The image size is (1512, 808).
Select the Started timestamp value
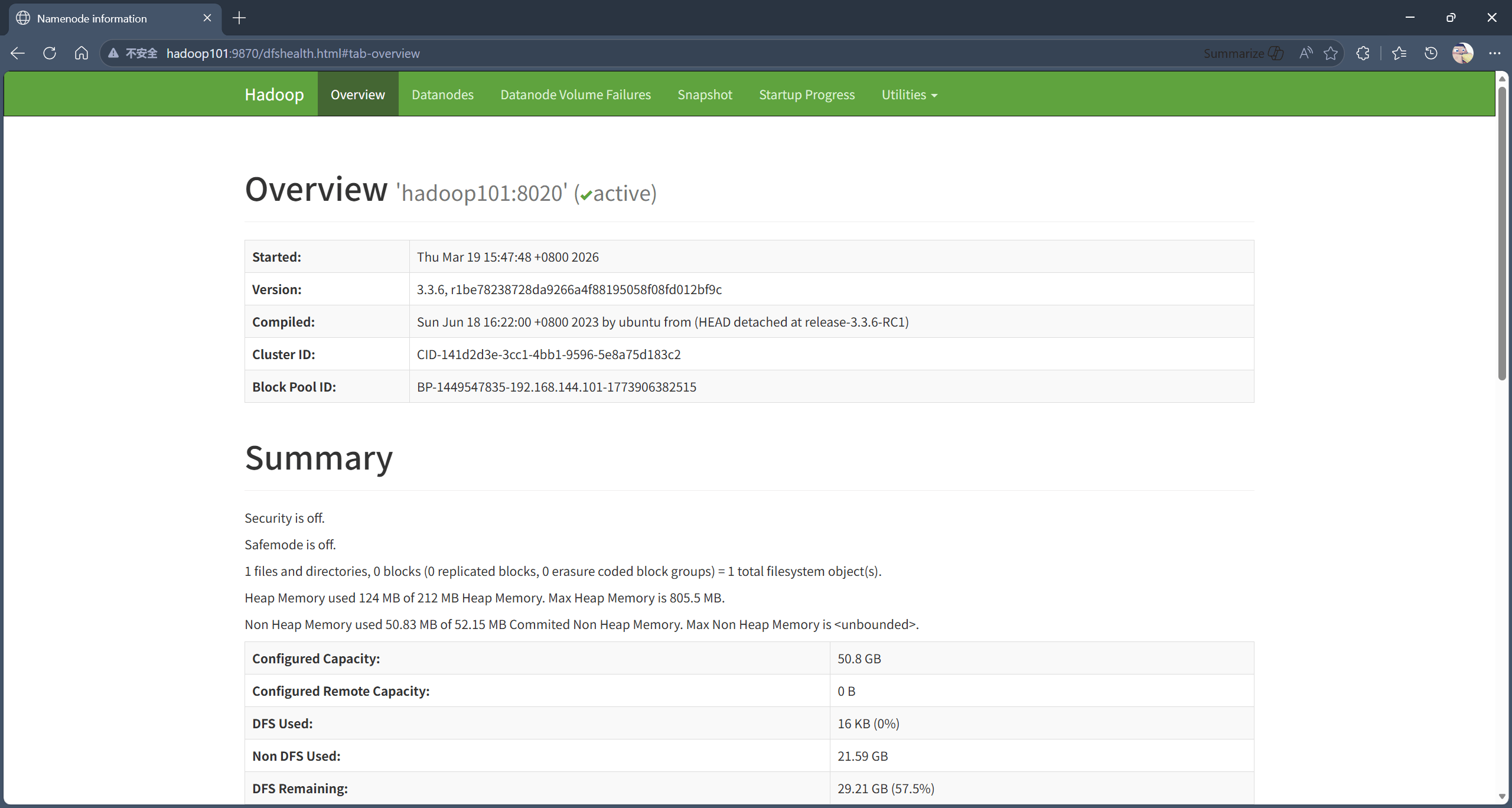[x=508, y=257]
